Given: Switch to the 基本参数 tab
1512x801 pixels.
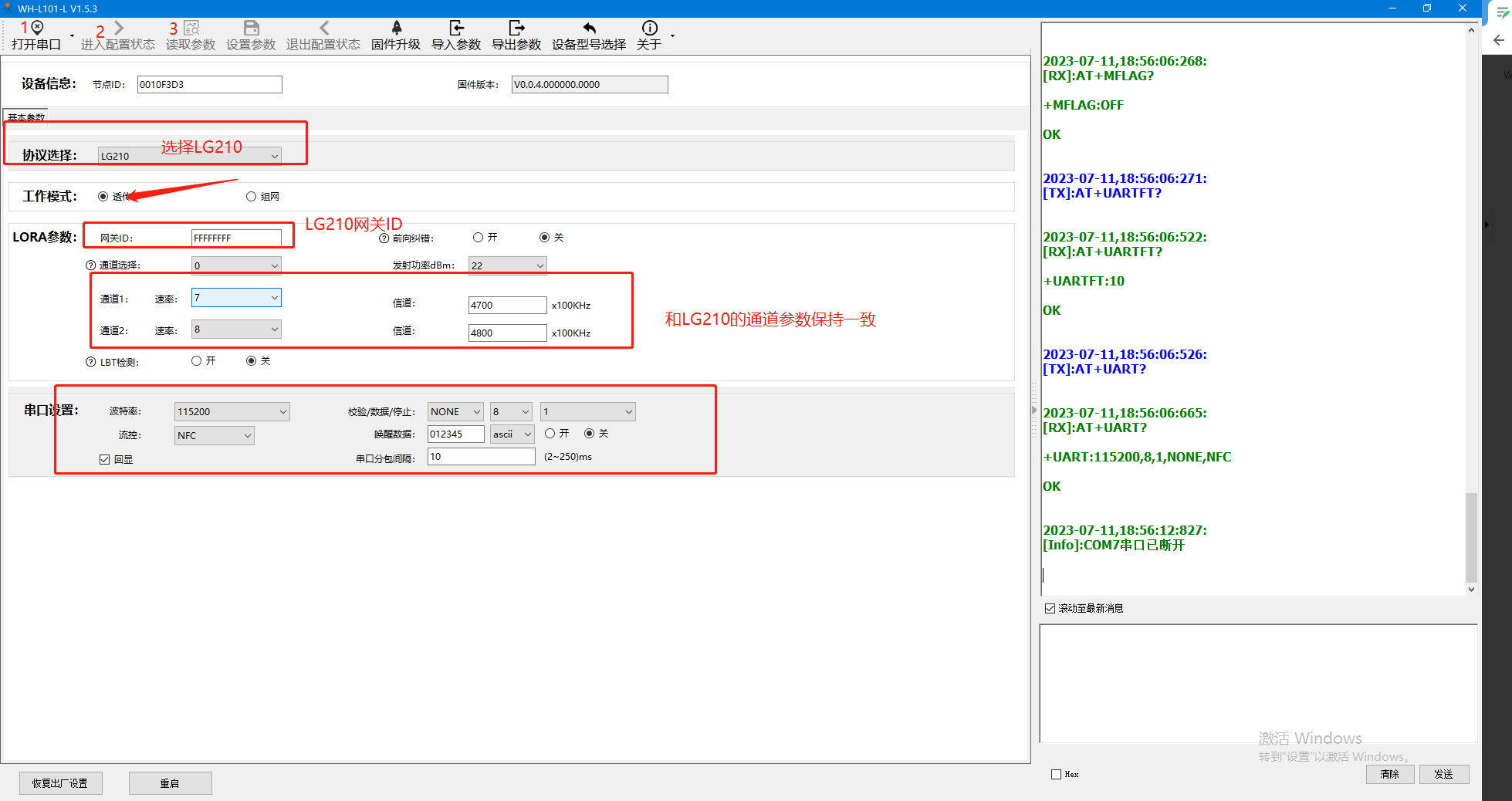Looking at the screenshot, I should coord(26,117).
